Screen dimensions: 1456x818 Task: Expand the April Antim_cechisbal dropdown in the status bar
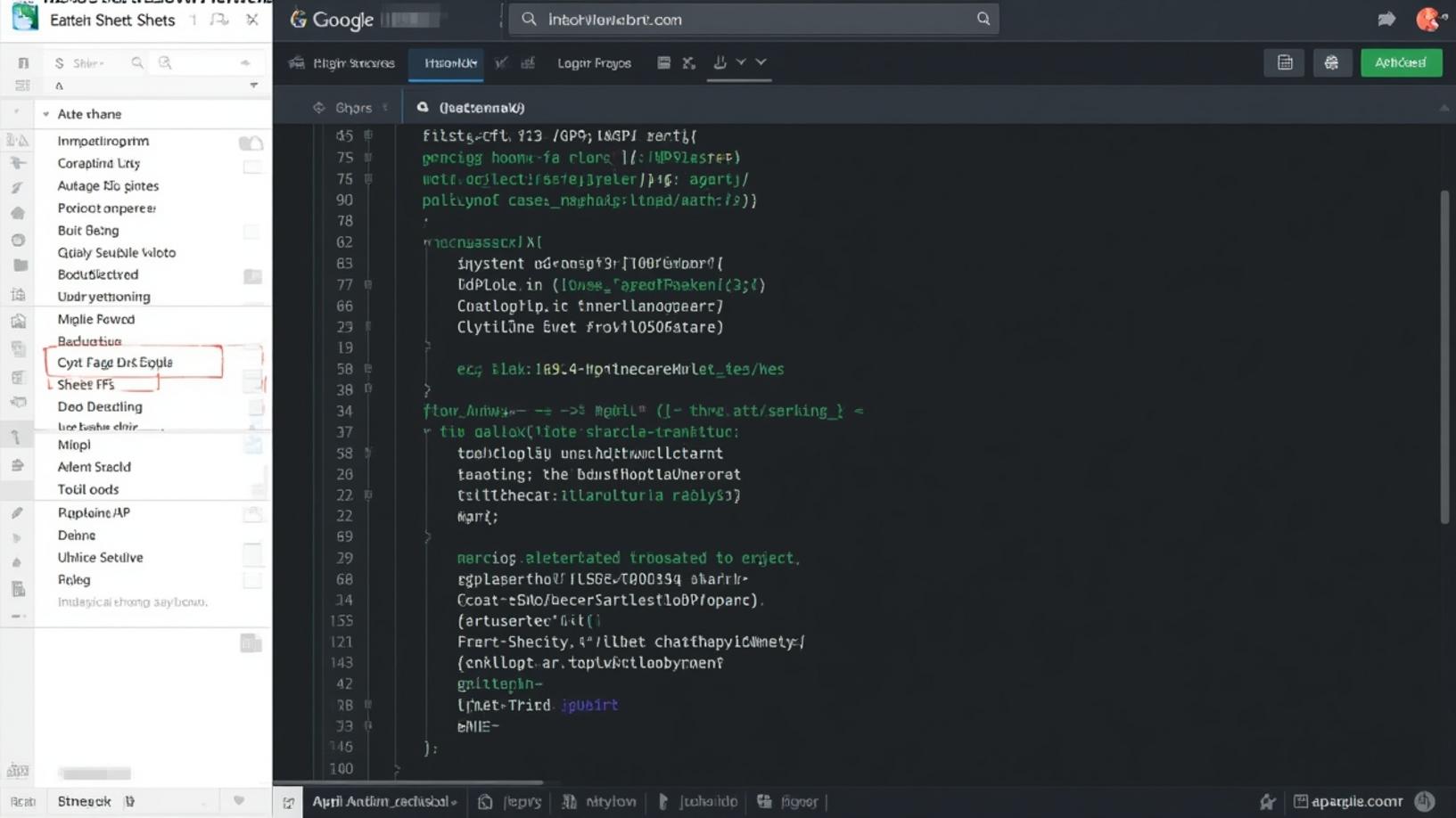pos(383,801)
